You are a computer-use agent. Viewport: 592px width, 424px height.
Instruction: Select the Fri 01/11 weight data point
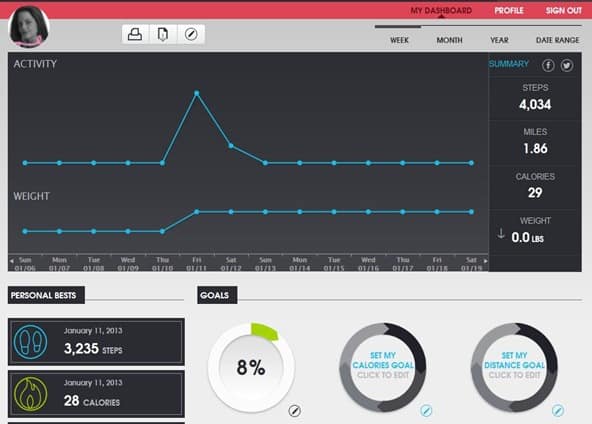click(x=197, y=212)
